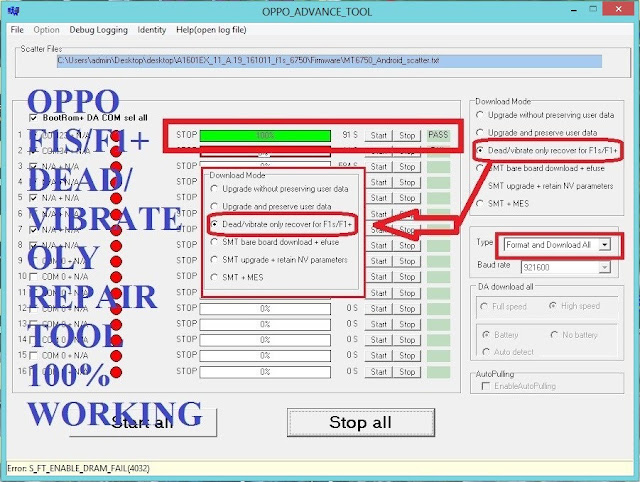This screenshot has width=640, height=482.
Task: Click the STOP state label in row 15
Action: (187, 355)
